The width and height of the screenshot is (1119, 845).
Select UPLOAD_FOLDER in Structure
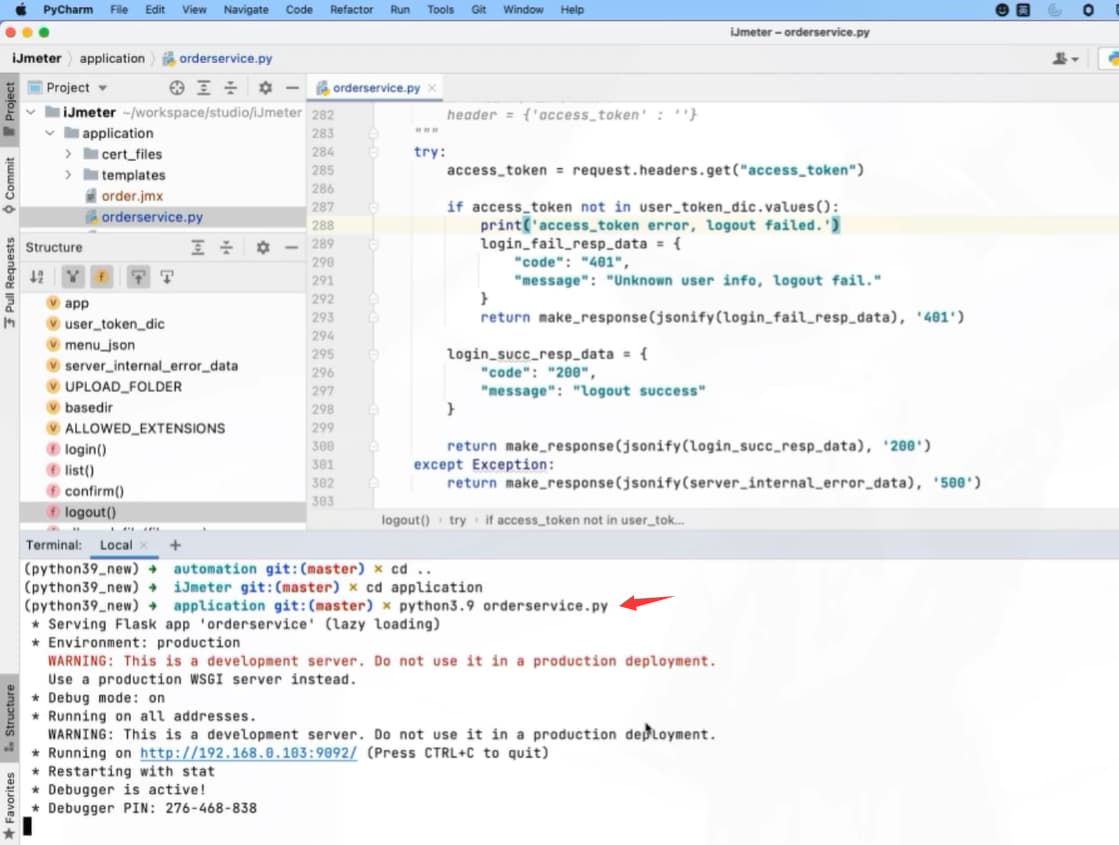[123, 387]
